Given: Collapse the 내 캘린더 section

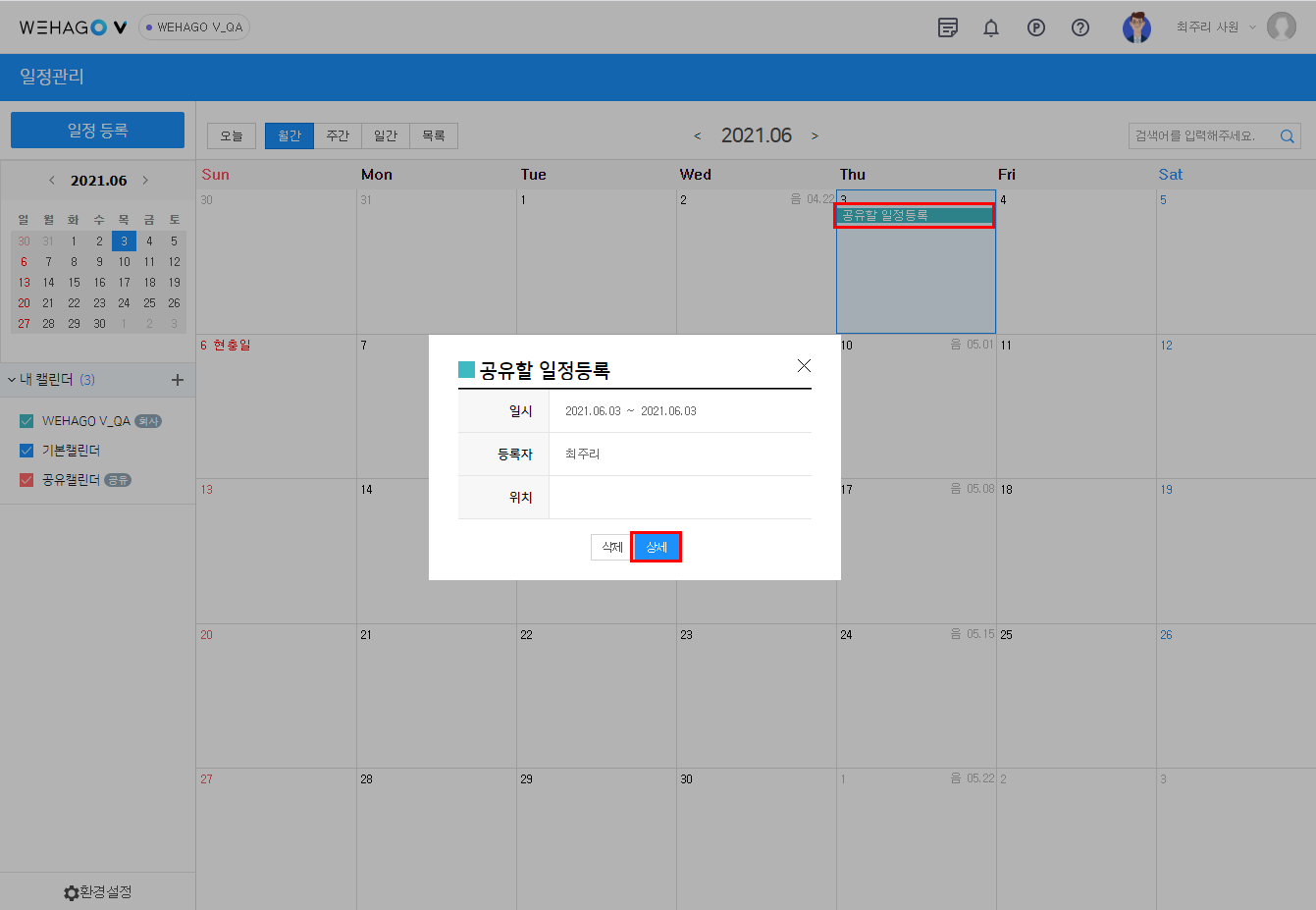Looking at the screenshot, I should (x=12, y=380).
